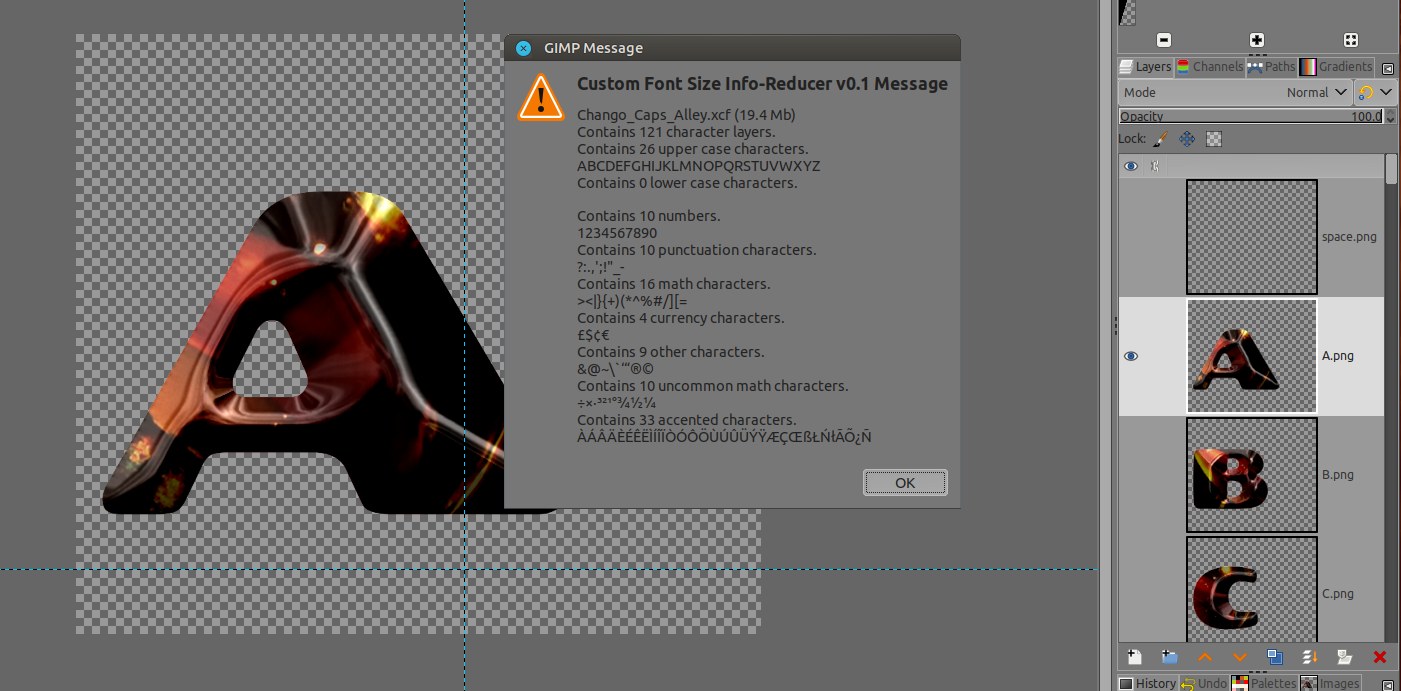Click the zoom in plus icon in navigation panel

pyautogui.click(x=1257, y=40)
